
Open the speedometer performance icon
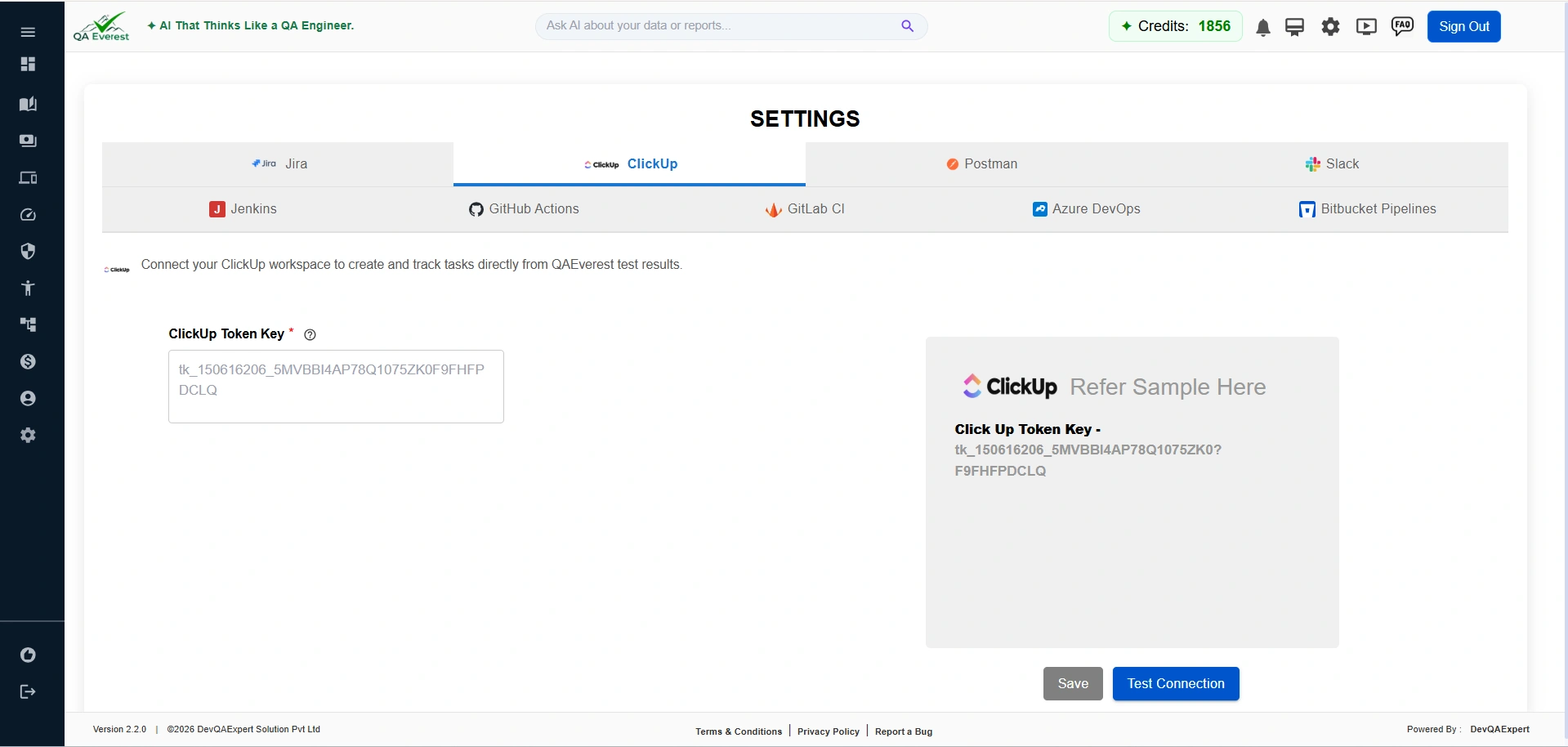pos(28,215)
